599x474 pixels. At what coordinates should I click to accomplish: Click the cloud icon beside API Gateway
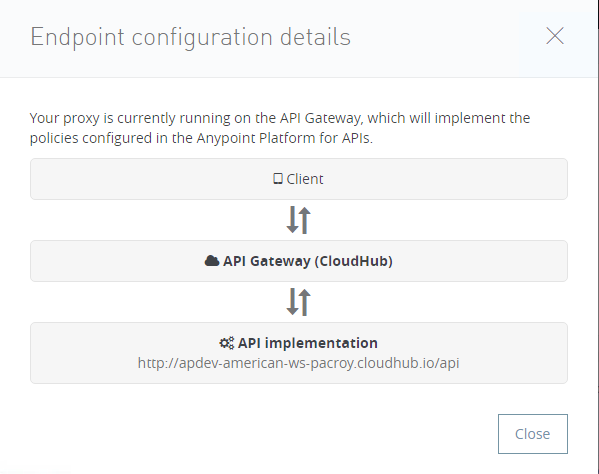click(212, 261)
